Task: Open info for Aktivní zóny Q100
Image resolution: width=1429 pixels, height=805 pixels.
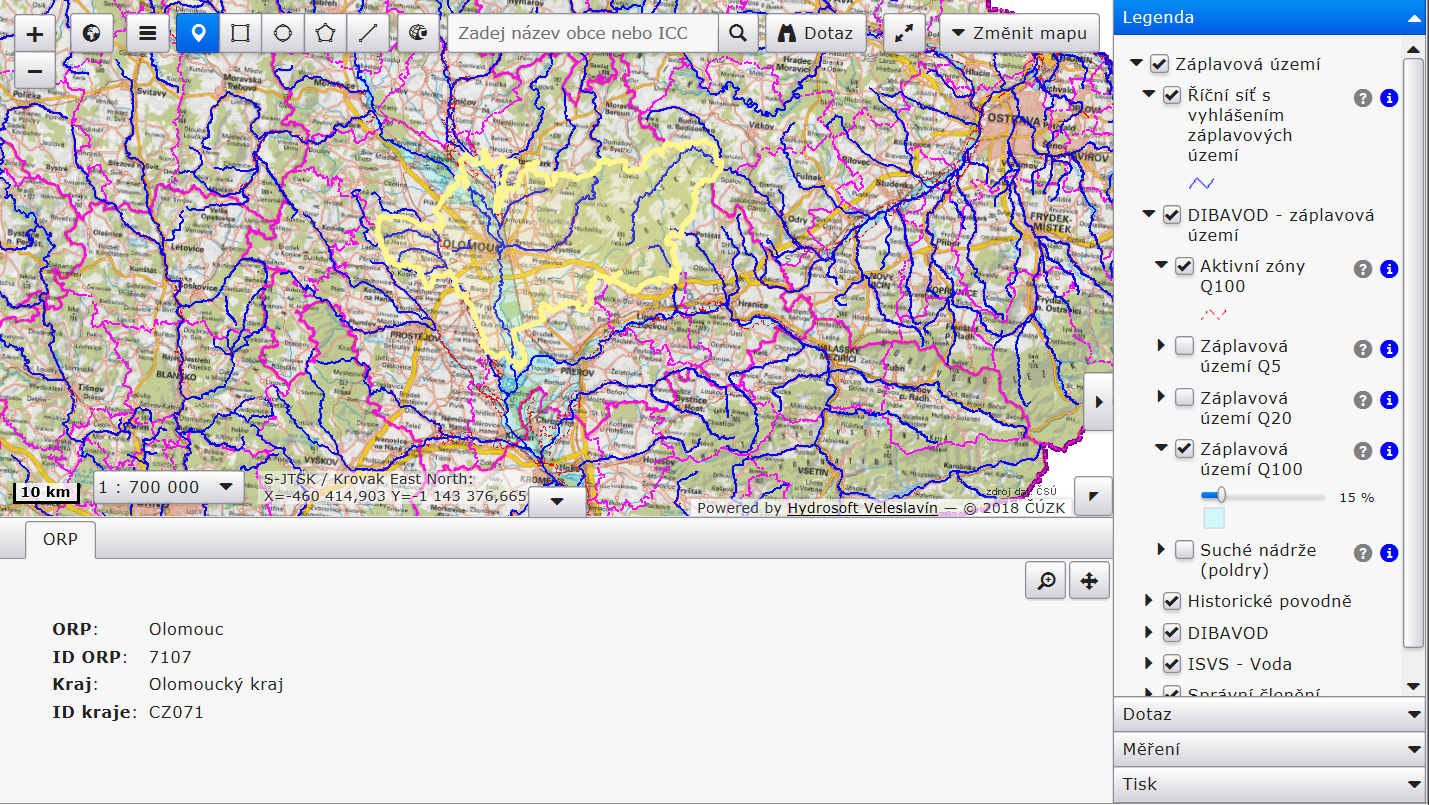Action: point(1389,269)
